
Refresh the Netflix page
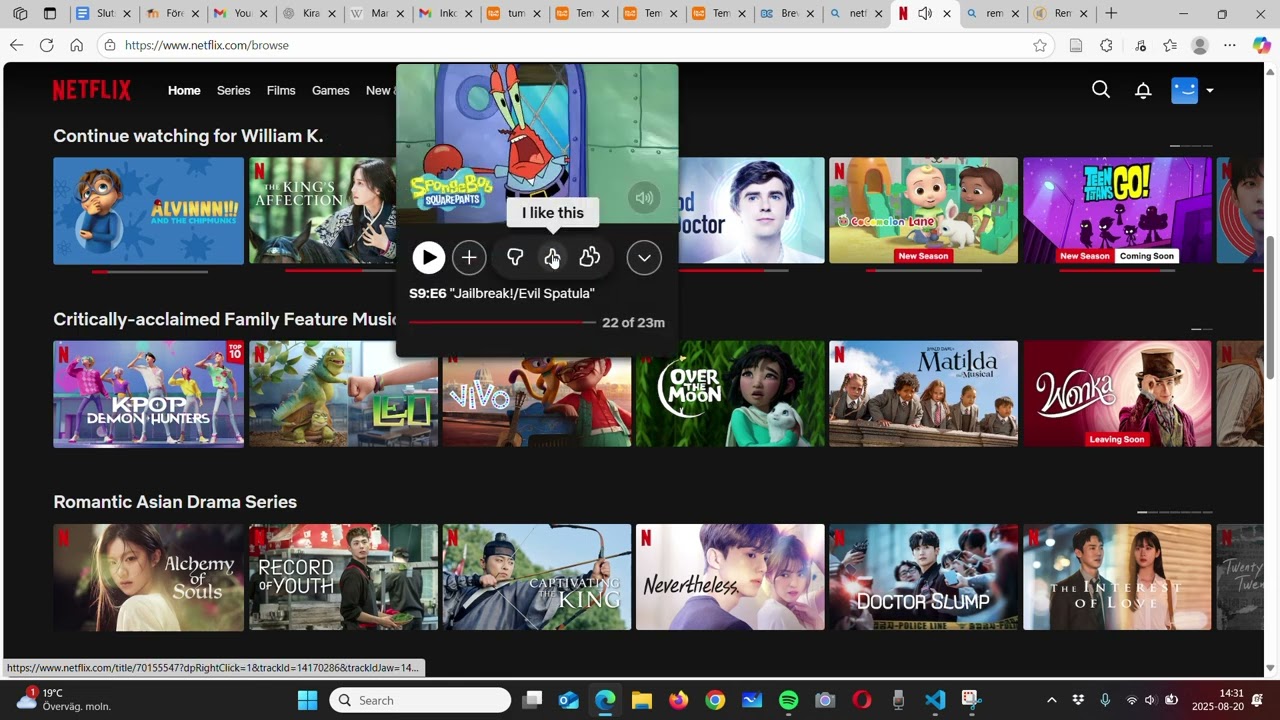point(46,45)
